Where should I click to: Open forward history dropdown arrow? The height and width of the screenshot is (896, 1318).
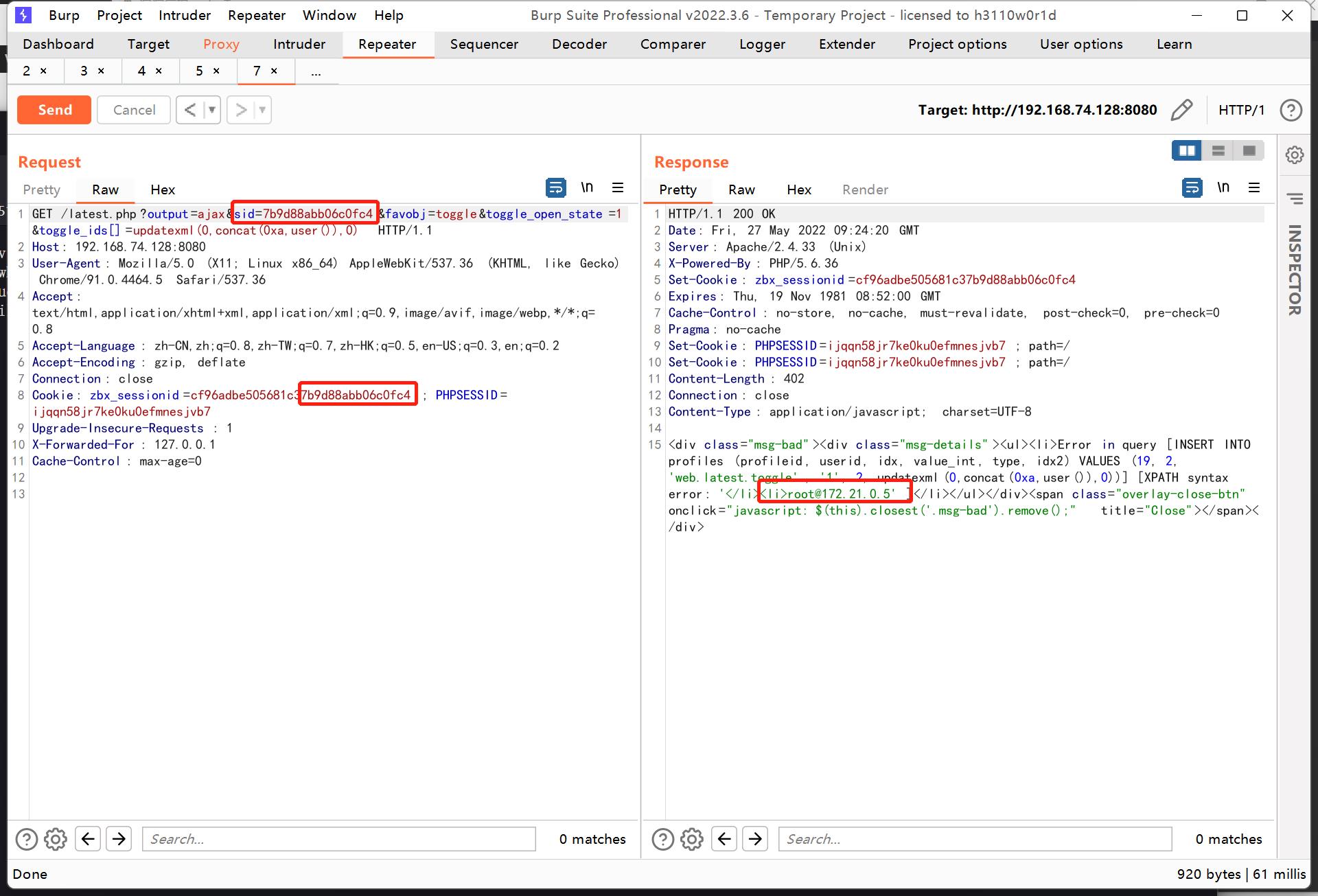[263, 110]
